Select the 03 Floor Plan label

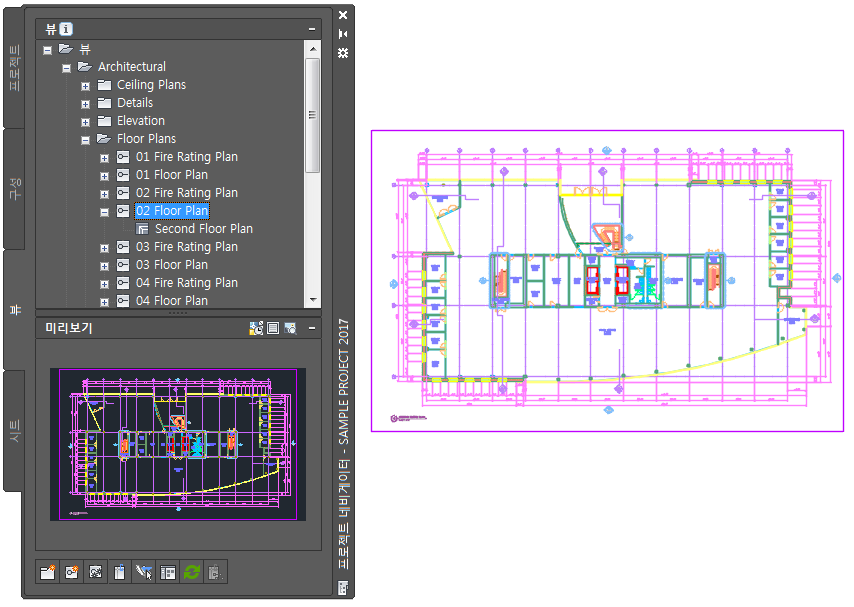click(x=172, y=265)
